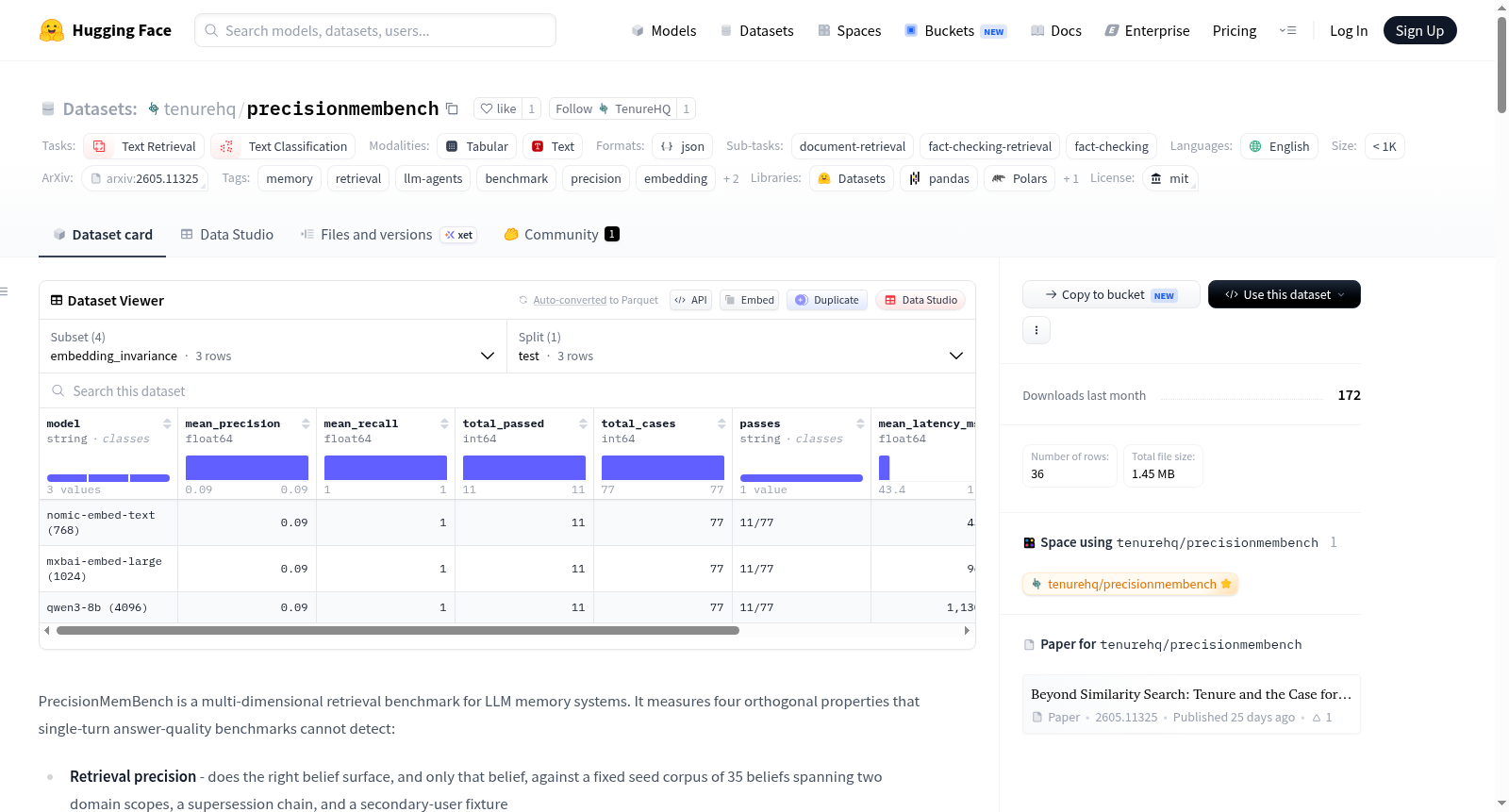Click the nomic-embed-text (768) cell

108,522
